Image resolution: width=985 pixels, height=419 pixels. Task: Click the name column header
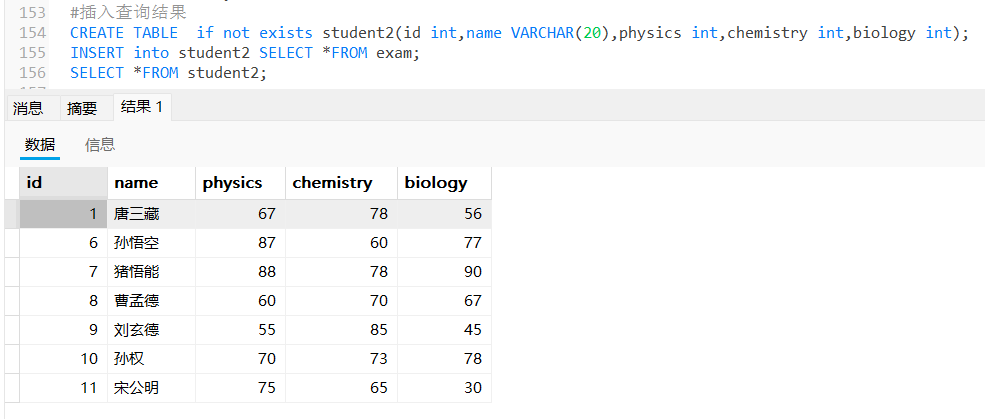click(151, 183)
